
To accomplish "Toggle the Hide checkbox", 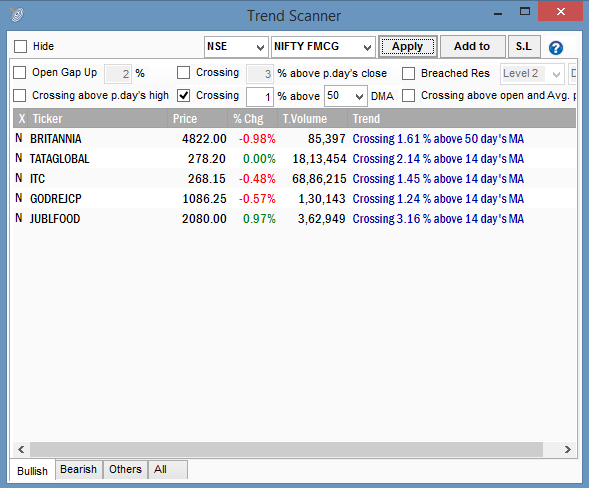I will click(x=20, y=47).
